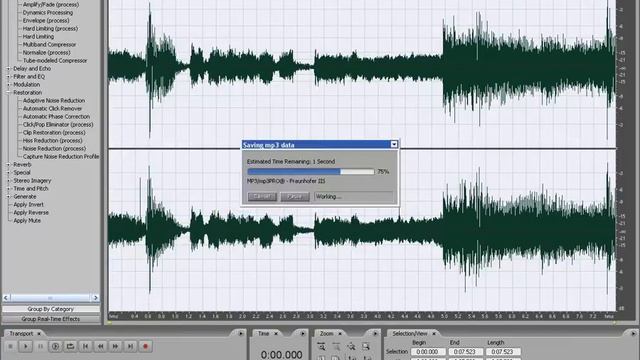This screenshot has height=360, width=640.
Task: Toggle Group By Category button
Action: [x=51, y=309]
